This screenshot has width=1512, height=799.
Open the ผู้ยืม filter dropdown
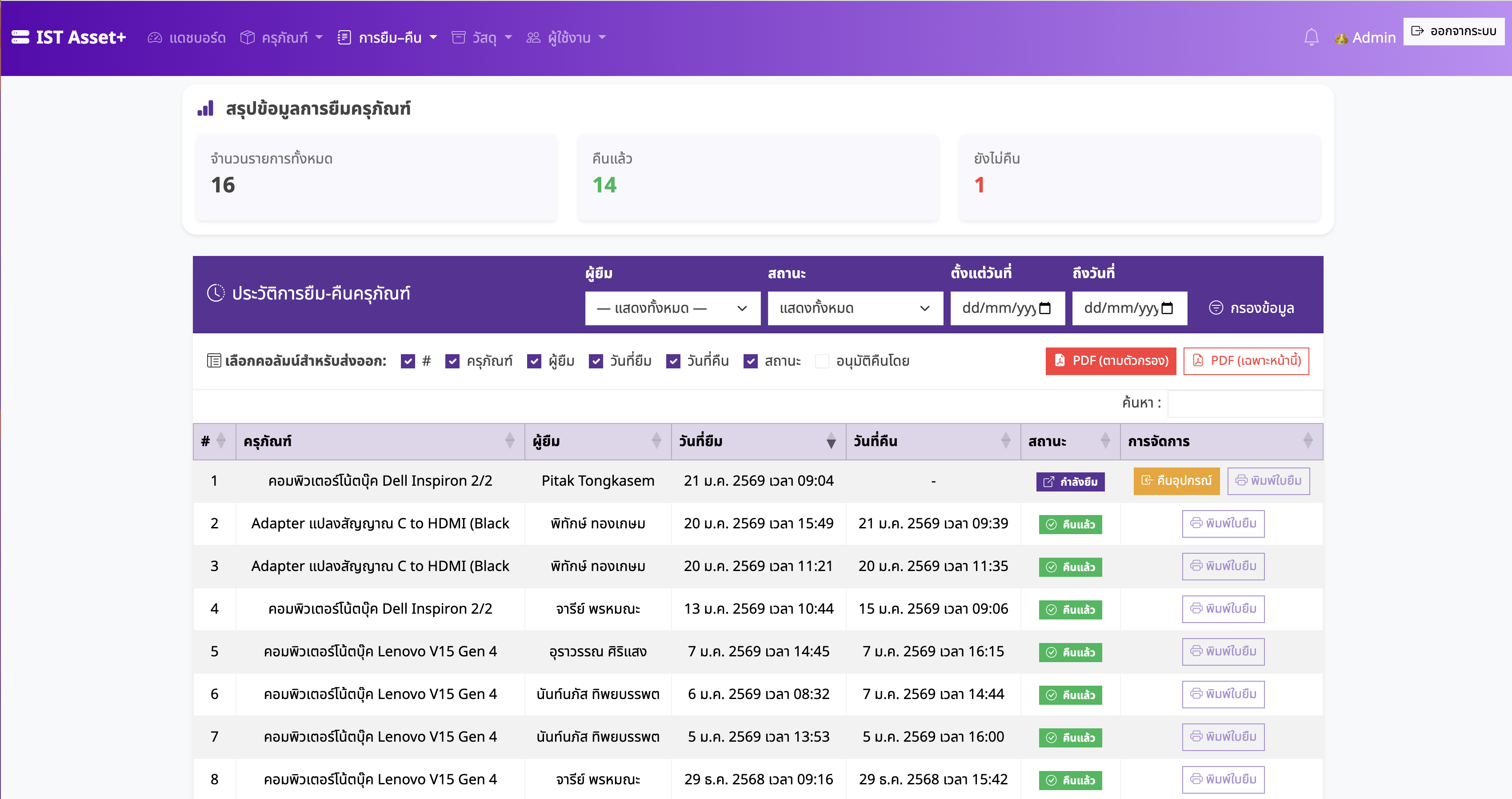pyautogui.click(x=672, y=308)
